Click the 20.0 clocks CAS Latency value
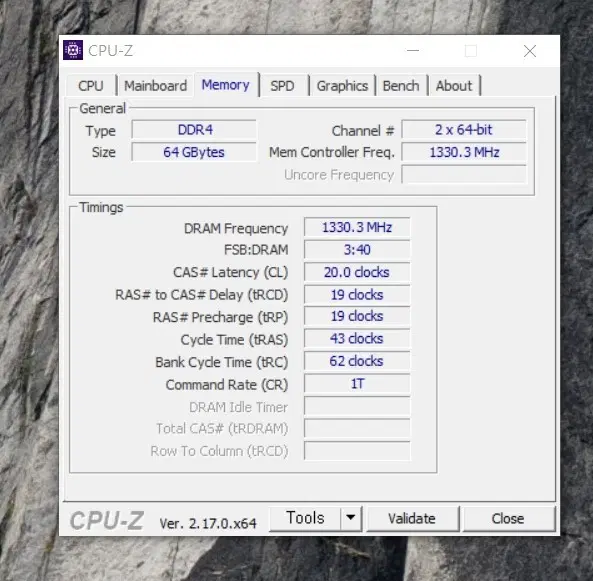This screenshot has width=593, height=581. [357, 272]
